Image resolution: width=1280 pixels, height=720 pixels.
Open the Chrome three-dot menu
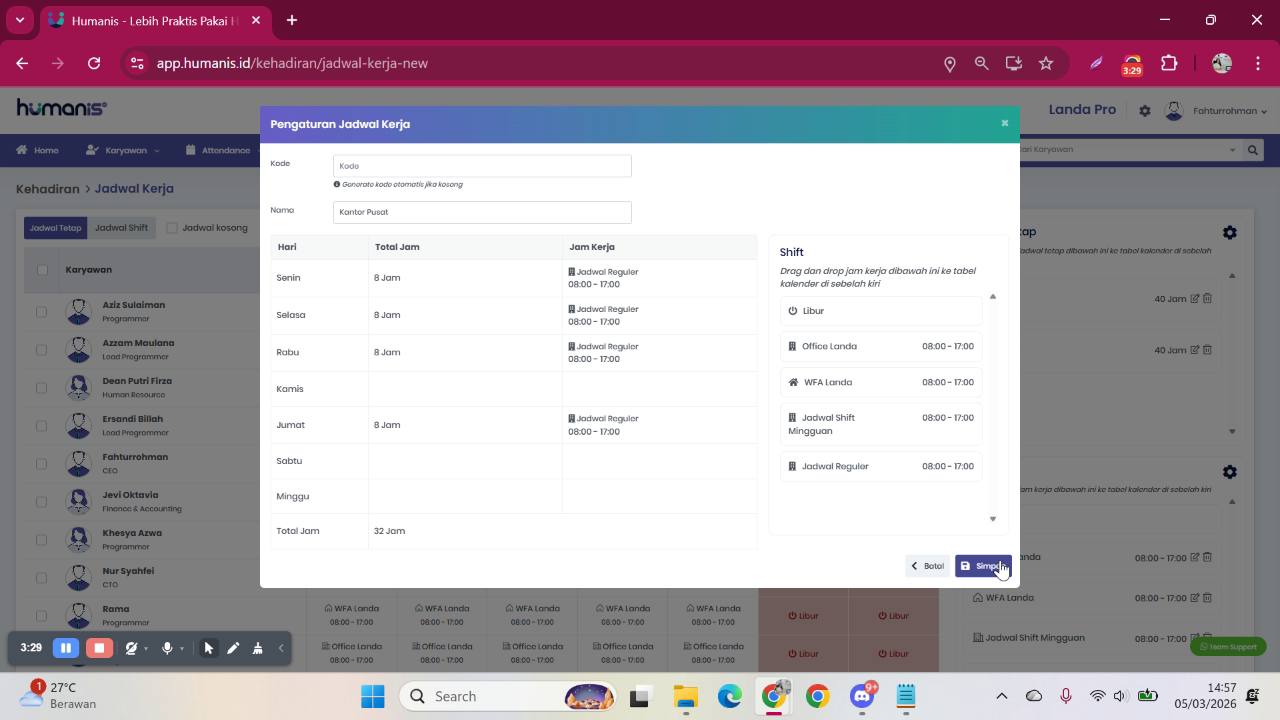click(x=1258, y=63)
